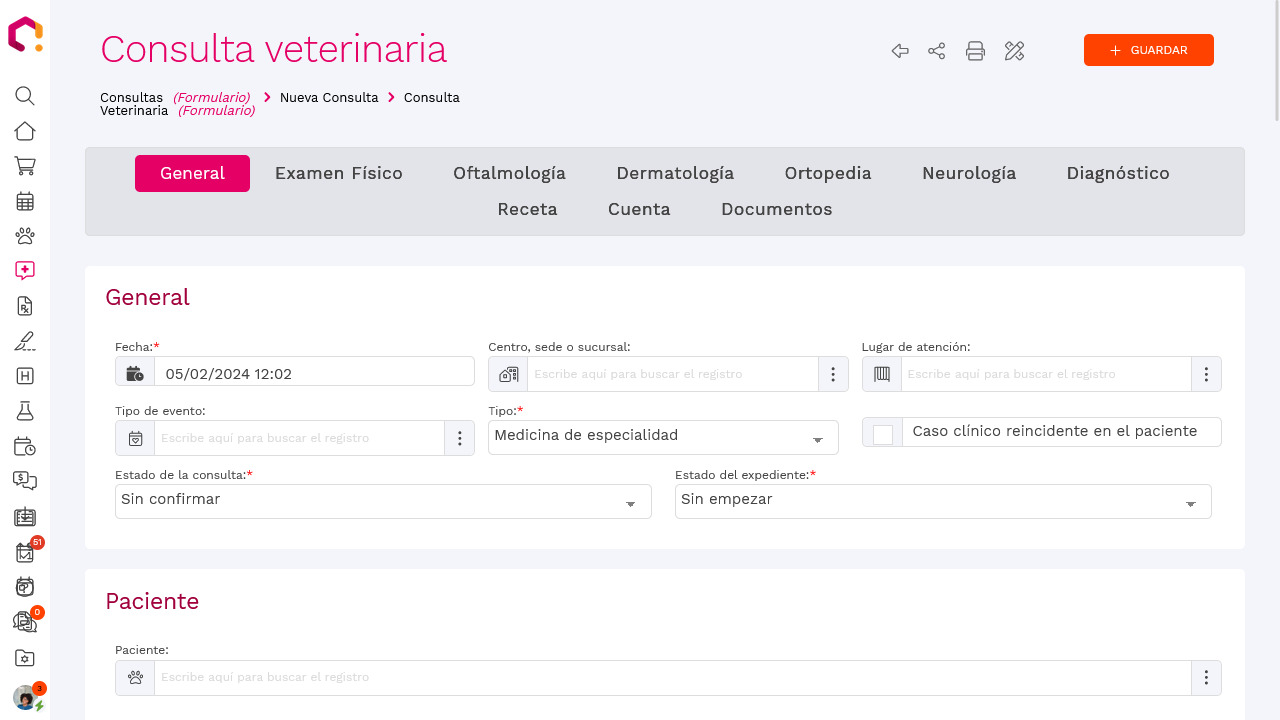Open the Fecha date picker calendar icon
This screenshot has height=720, width=1280.
pos(135,371)
